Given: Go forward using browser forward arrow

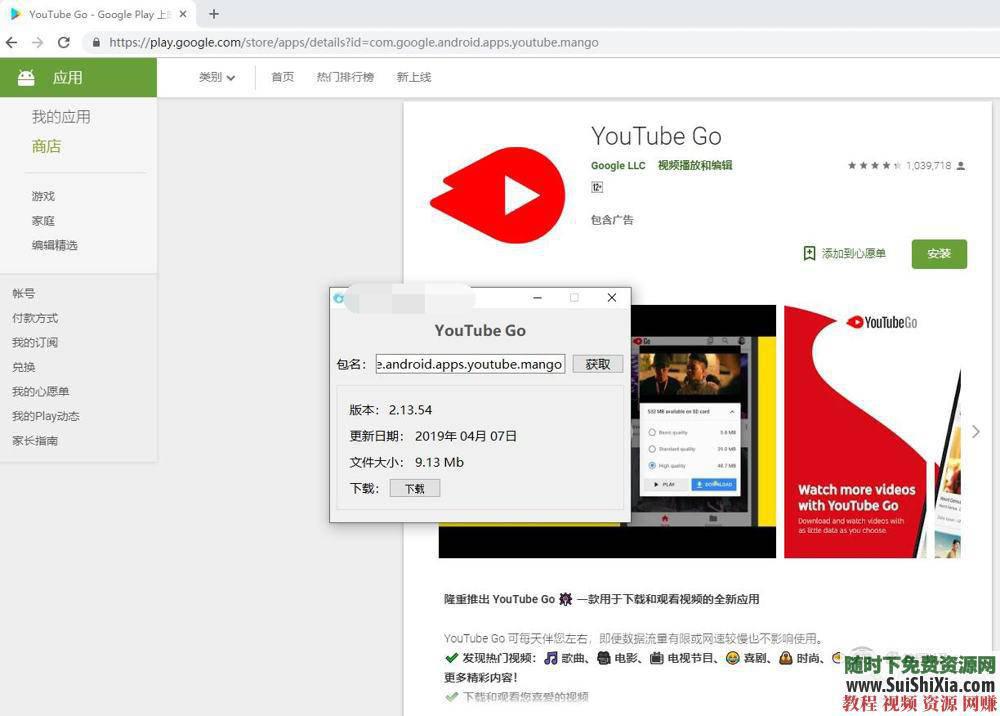Looking at the screenshot, I should pyautogui.click(x=38, y=42).
